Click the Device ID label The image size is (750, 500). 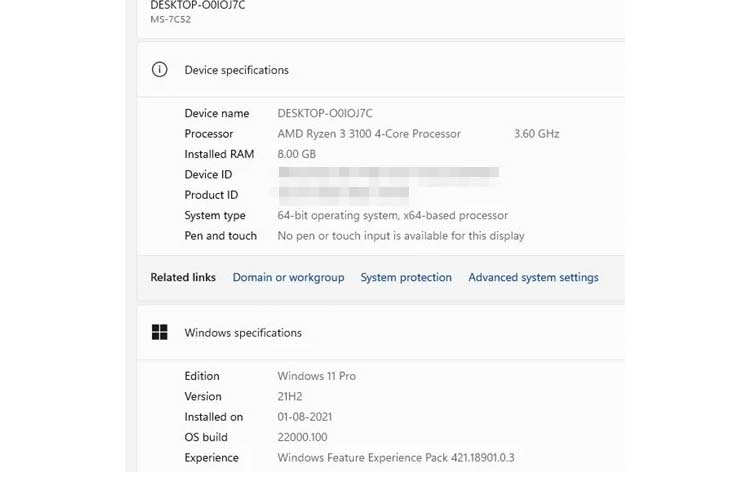tap(208, 175)
